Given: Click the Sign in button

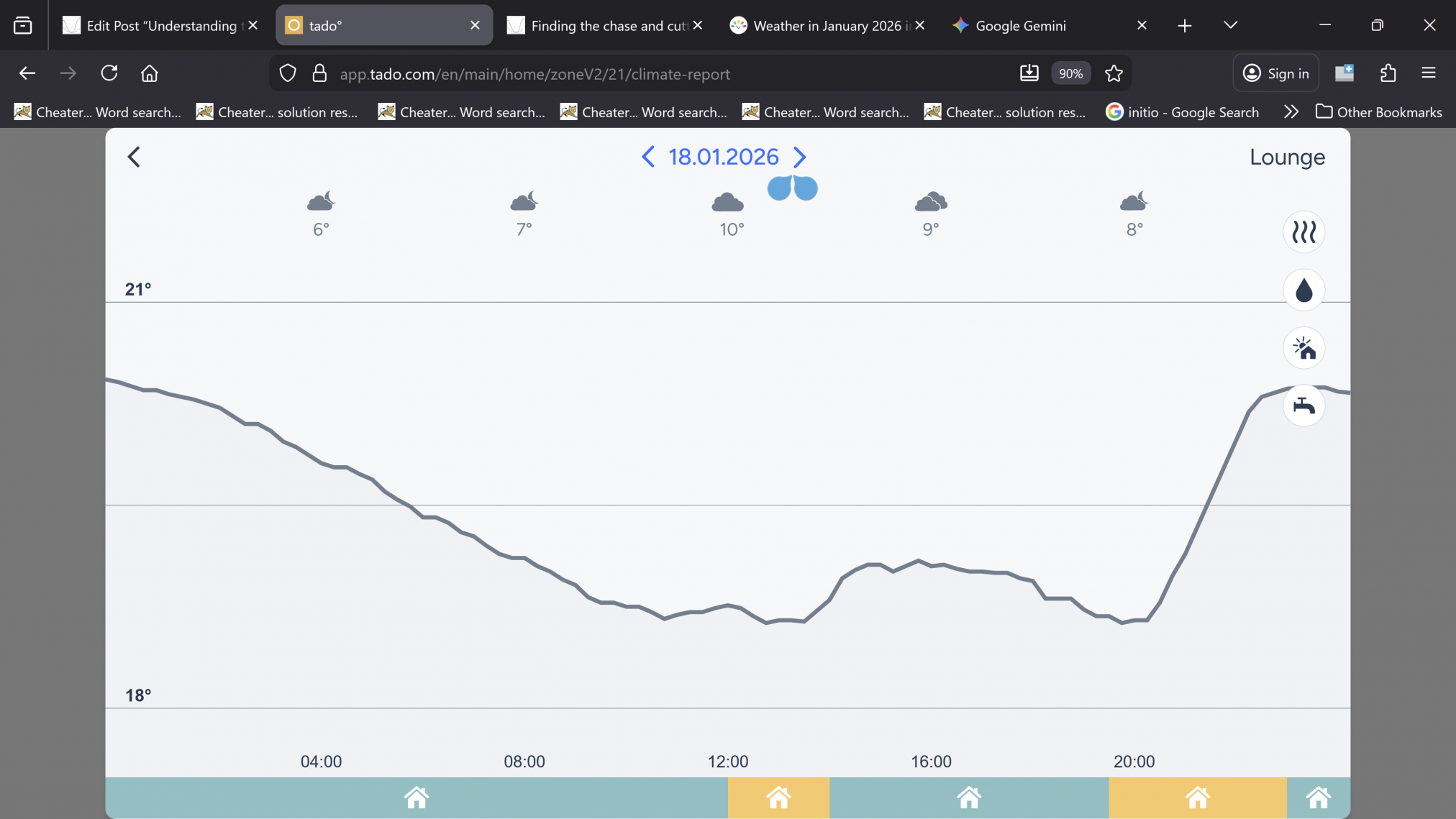Looking at the screenshot, I should (x=1275, y=73).
